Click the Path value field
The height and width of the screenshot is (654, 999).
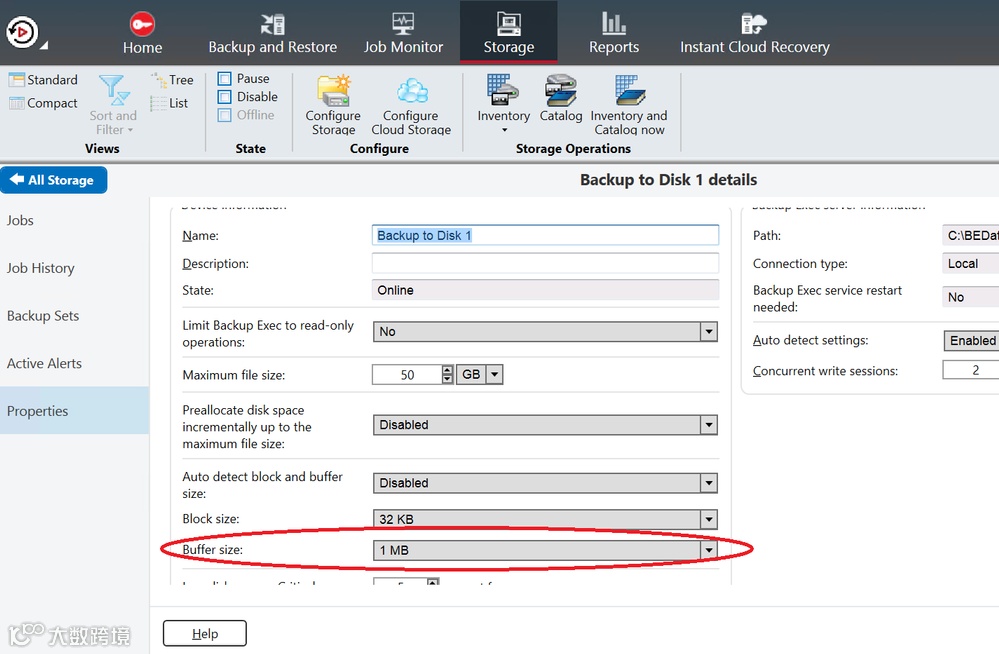pyautogui.click(x=970, y=235)
